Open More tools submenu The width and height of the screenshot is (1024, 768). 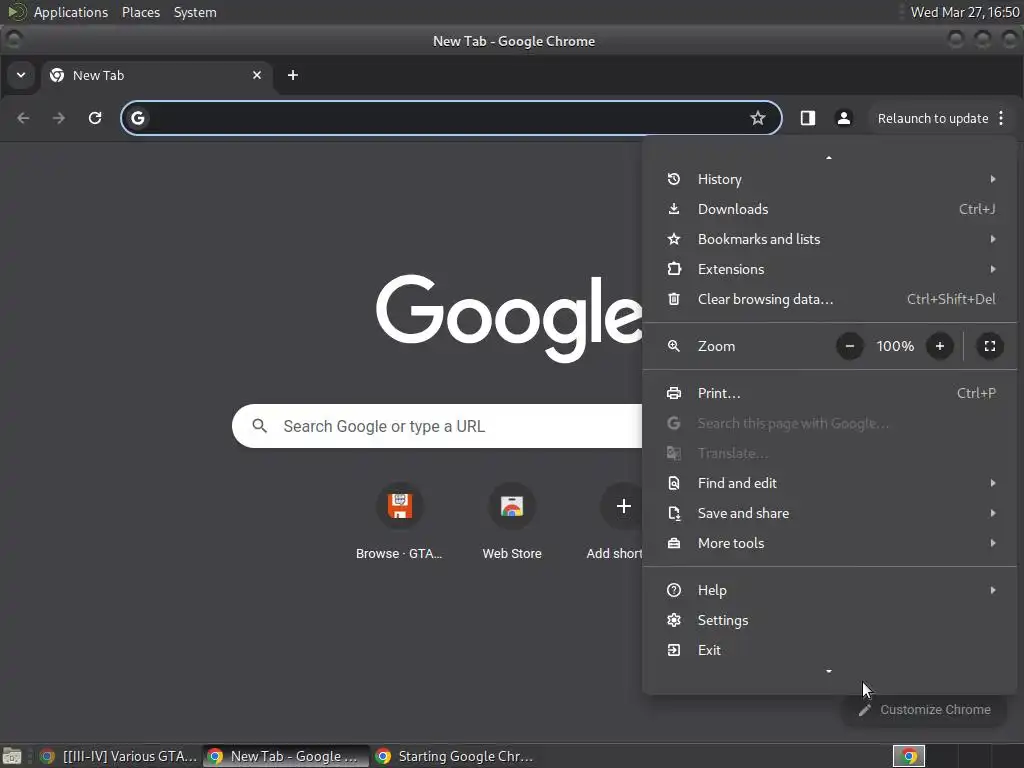pos(829,543)
